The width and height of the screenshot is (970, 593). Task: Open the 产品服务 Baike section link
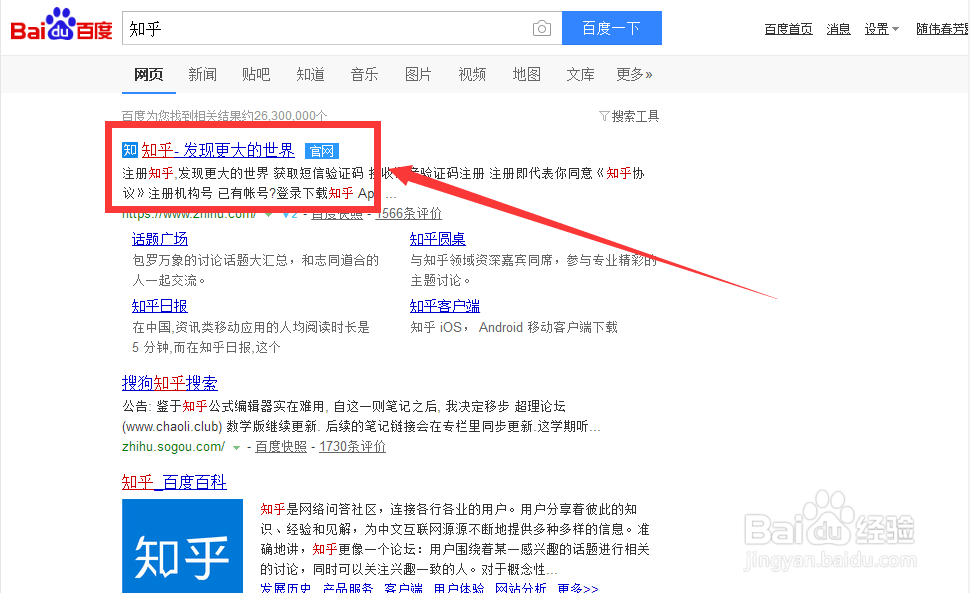click(348, 587)
